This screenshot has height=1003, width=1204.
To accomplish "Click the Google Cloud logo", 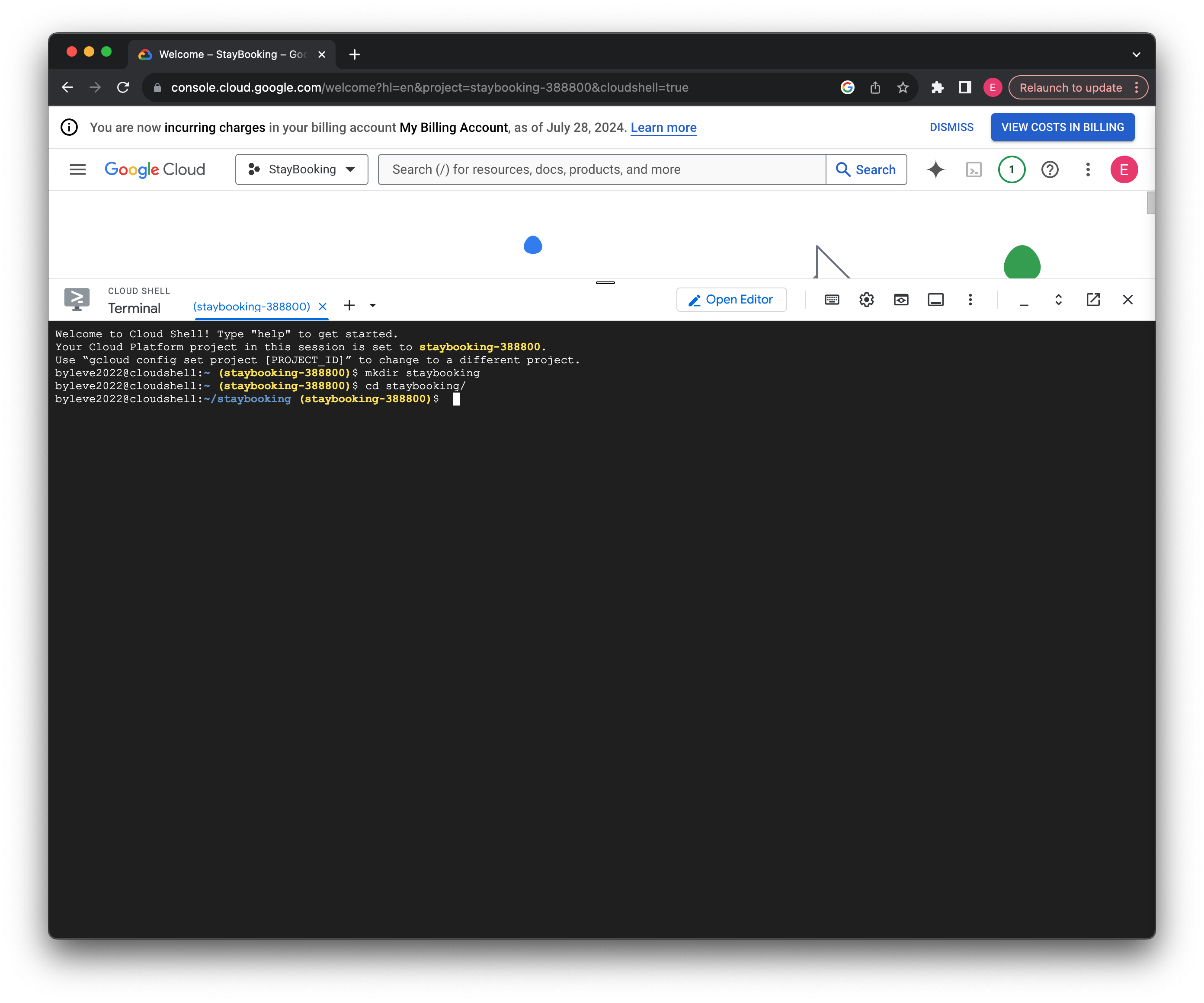I will coord(155,169).
